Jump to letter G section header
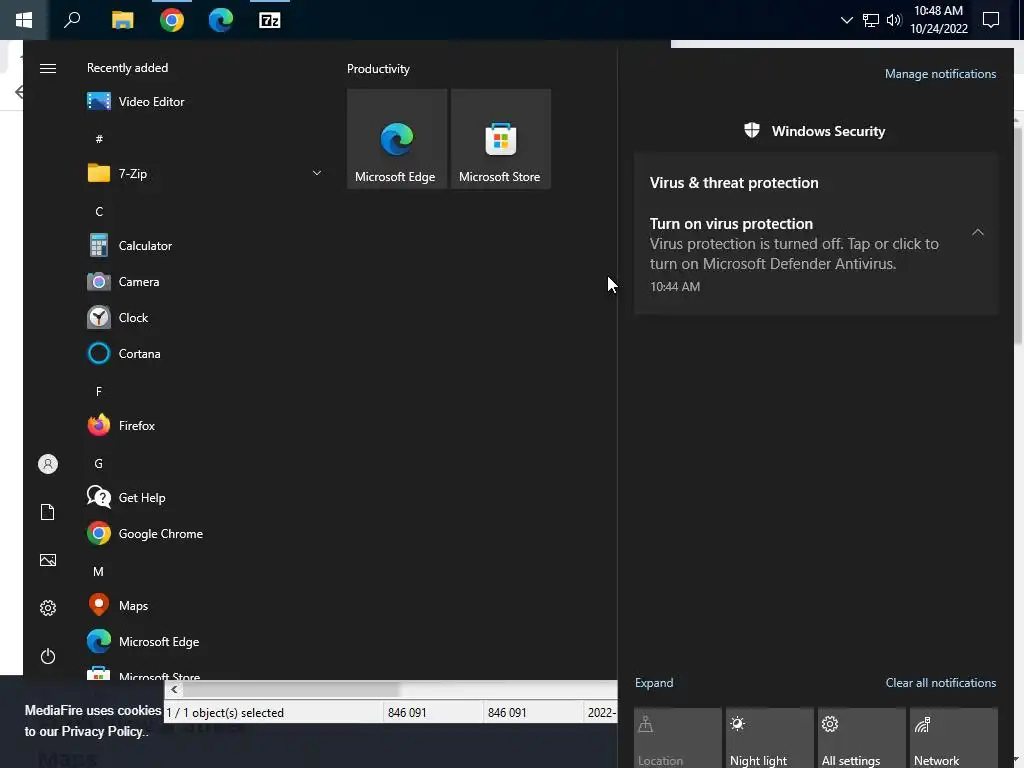This screenshot has height=768, width=1024. point(99,463)
